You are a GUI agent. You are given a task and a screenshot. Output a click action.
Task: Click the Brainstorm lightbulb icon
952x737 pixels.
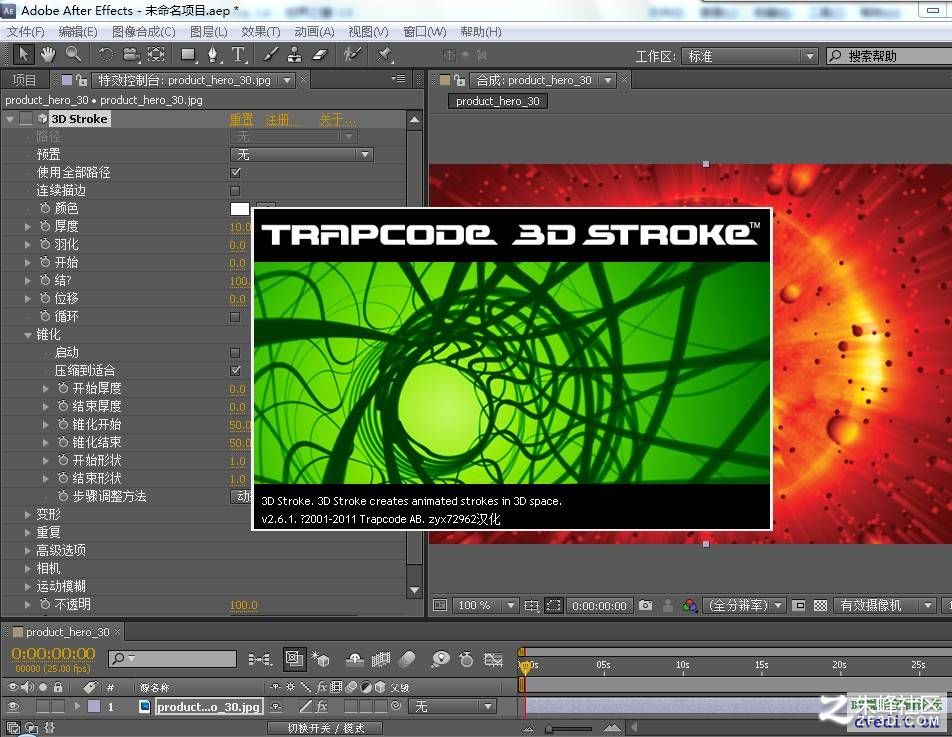point(440,659)
